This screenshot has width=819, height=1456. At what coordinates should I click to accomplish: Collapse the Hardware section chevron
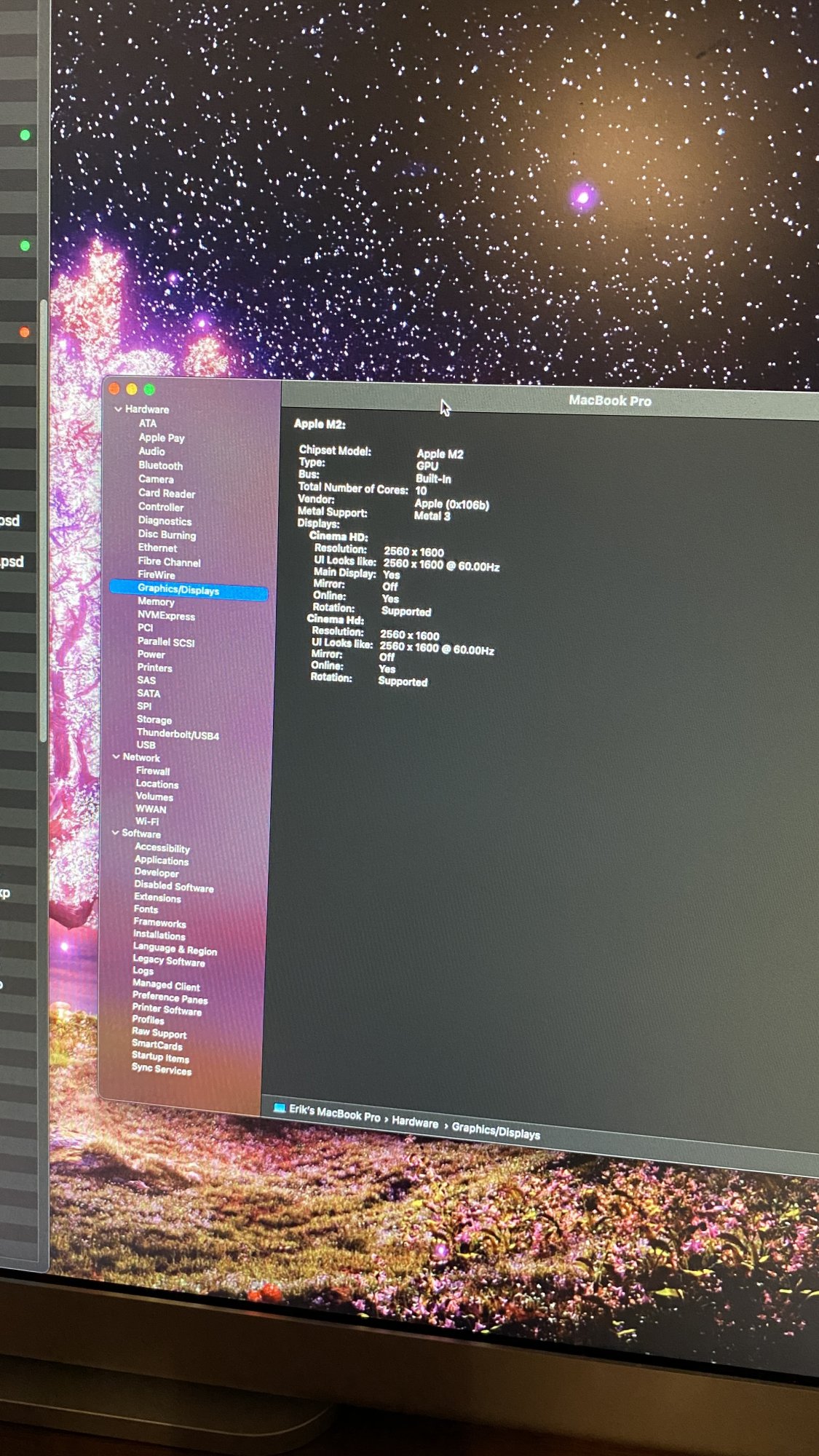pyautogui.click(x=118, y=409)
